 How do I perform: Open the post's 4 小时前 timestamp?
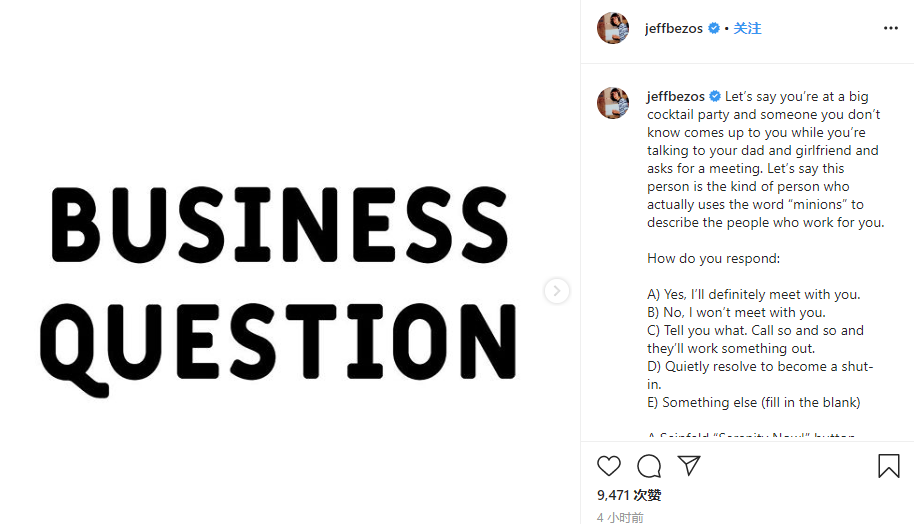coord(620,517)
